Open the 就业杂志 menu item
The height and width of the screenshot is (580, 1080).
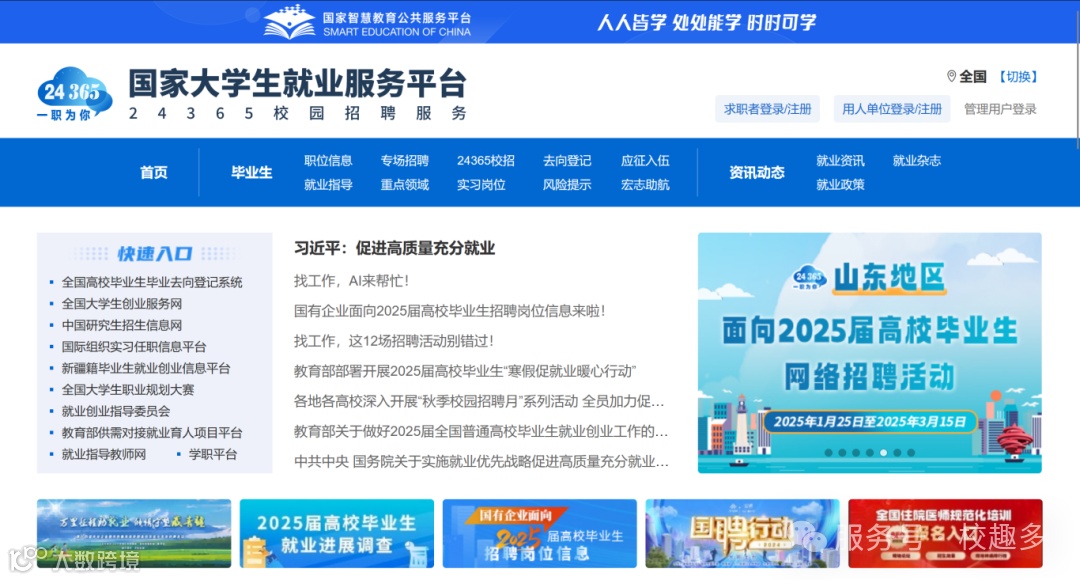[x=917, y=160]
